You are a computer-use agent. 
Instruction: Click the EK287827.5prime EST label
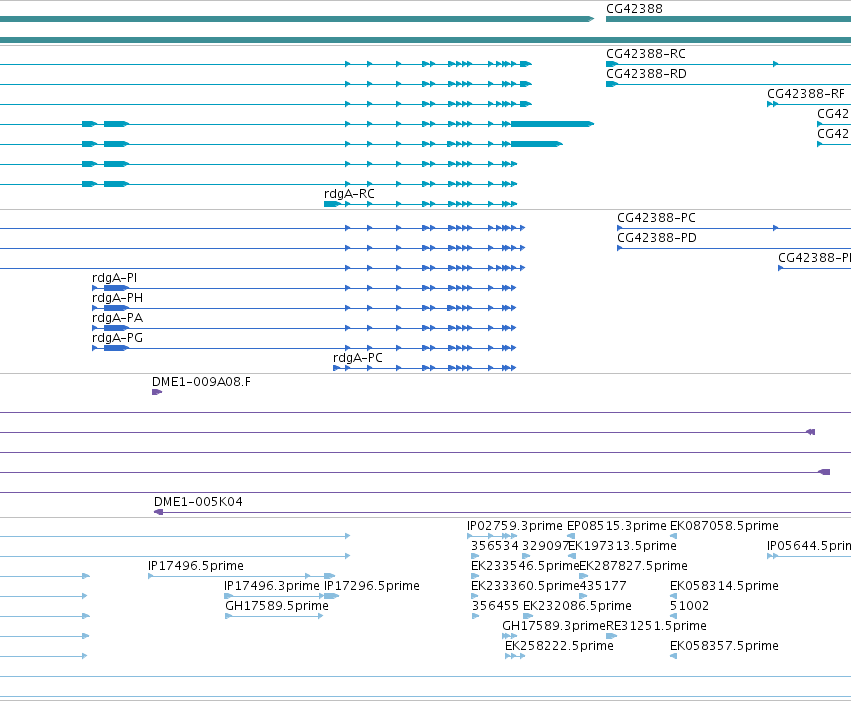[x=633, y=566]
